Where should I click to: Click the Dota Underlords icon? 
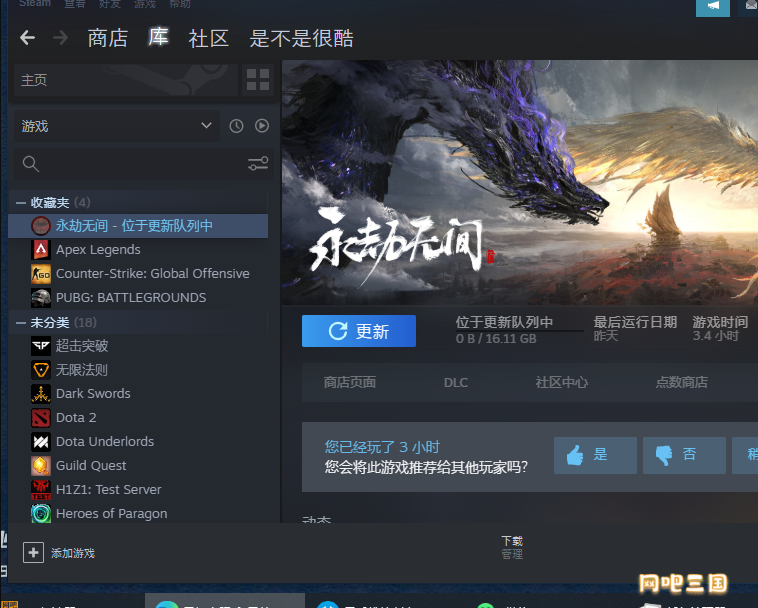click(x=41, y=442)
